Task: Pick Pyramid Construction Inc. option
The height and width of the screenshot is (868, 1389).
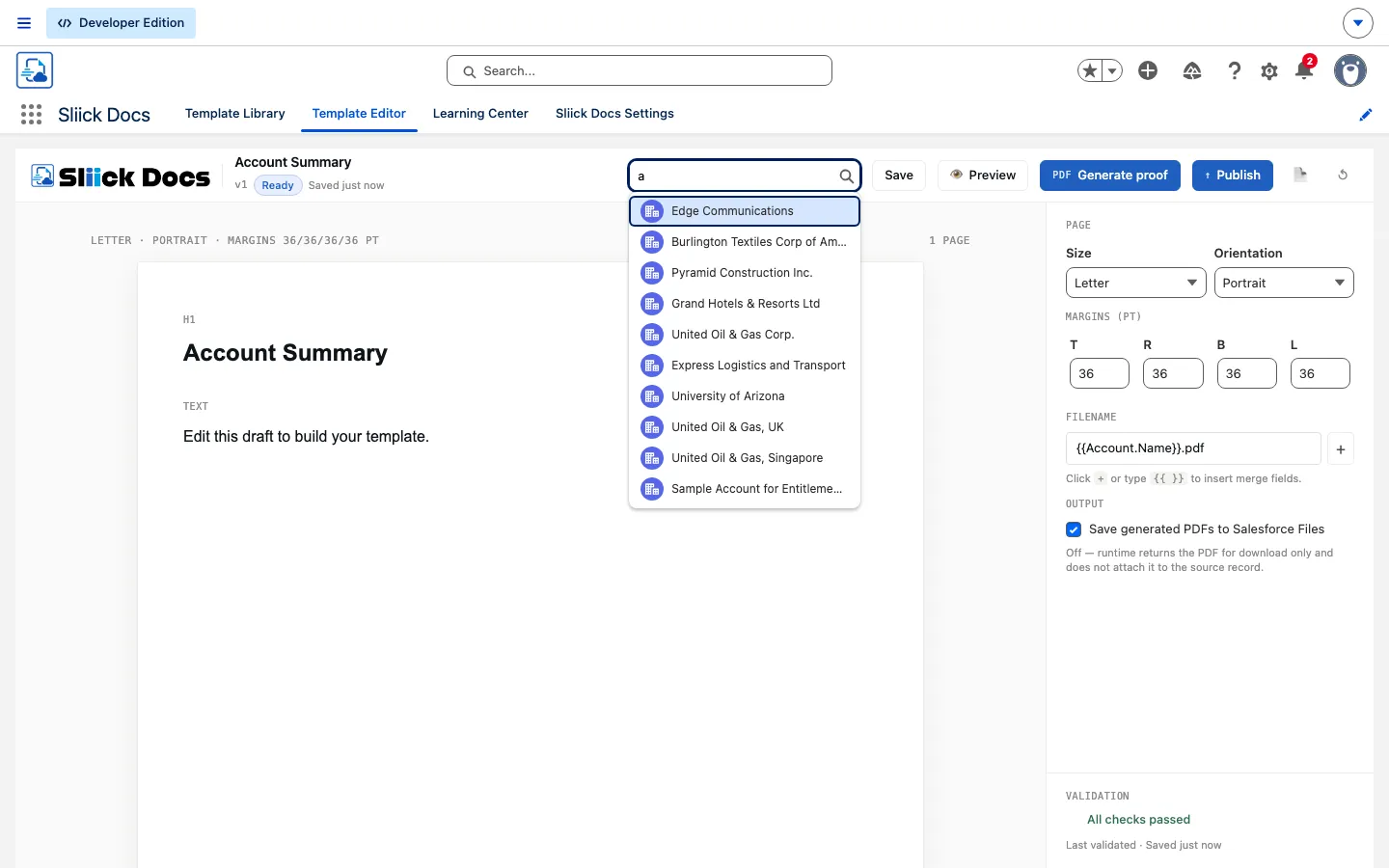Action: (x=745, y=273)
